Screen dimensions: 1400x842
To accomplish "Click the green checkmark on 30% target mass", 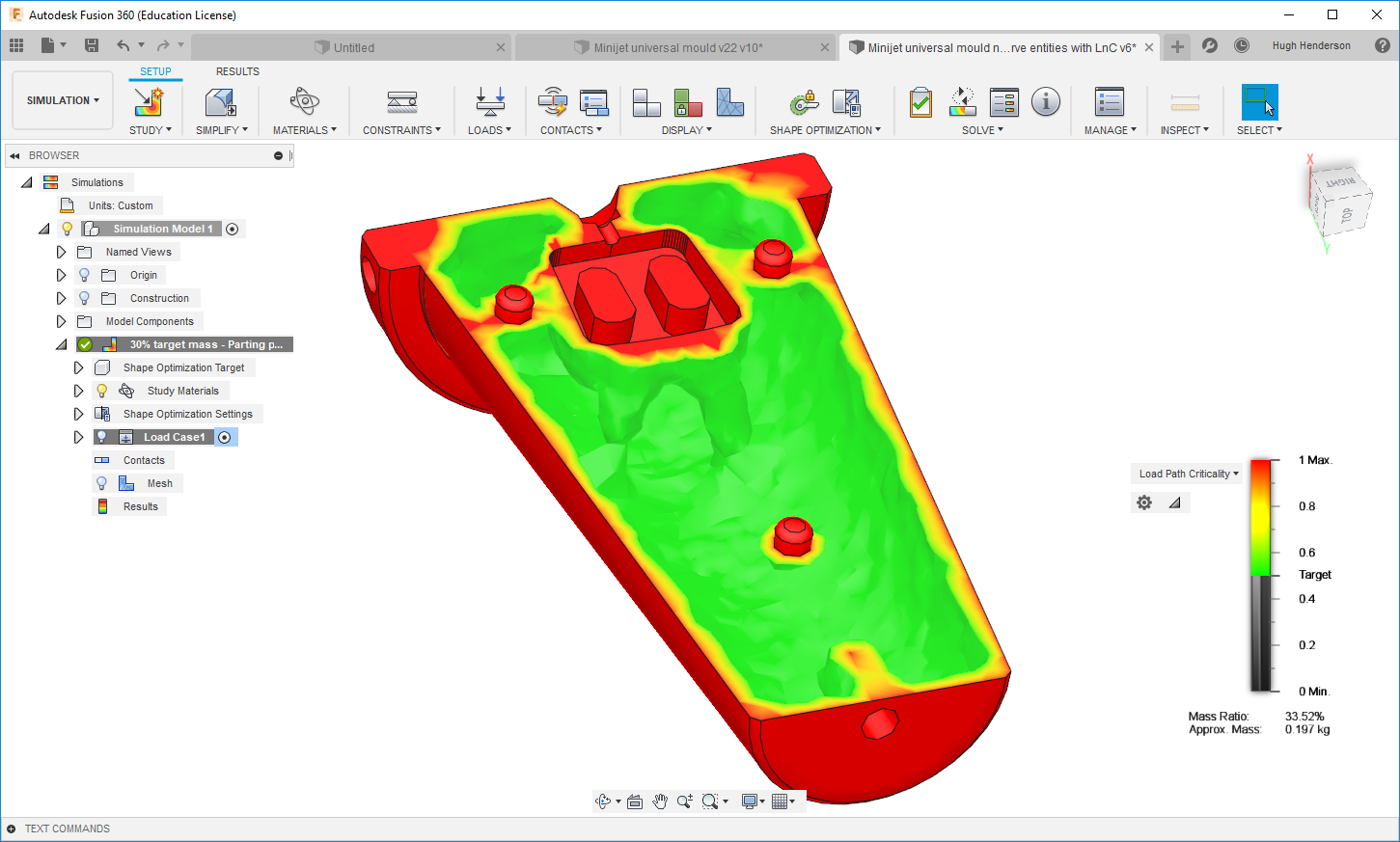I will click(84, 343).
